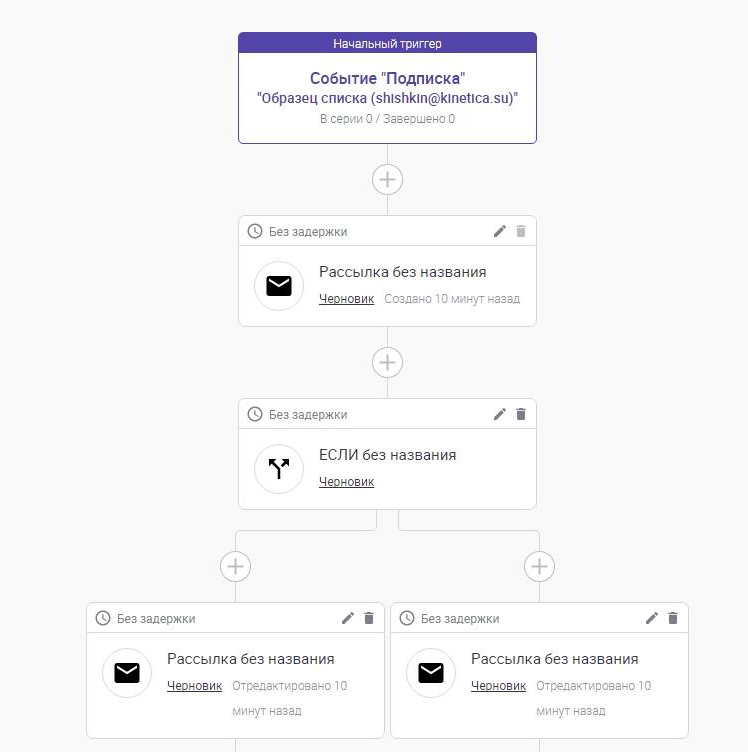Click Без задержки label on ЕСЛИ step

click(x=308, y=414)
